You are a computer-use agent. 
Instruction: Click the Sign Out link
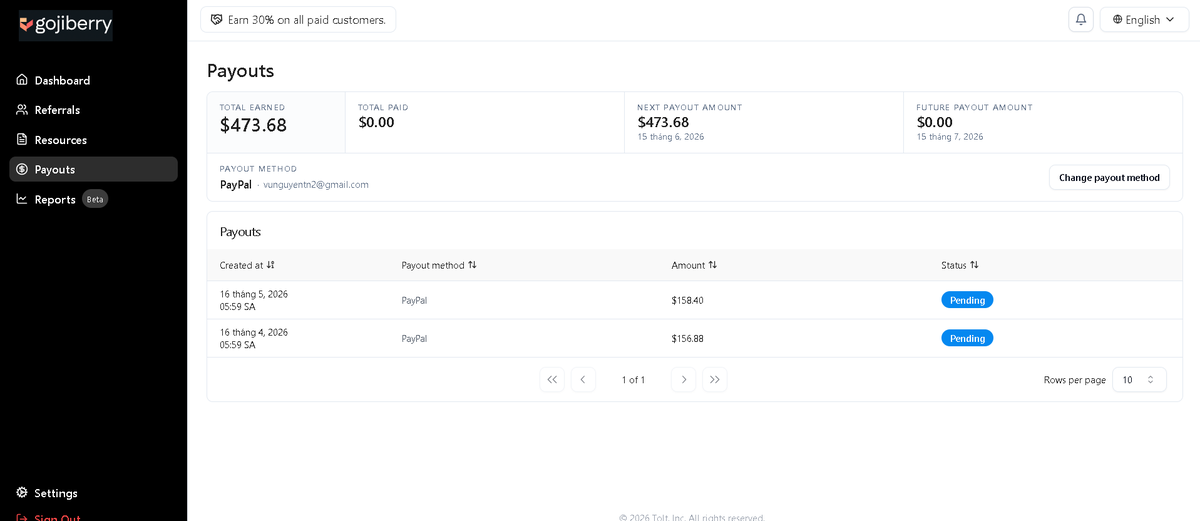(x=57, y=517)
